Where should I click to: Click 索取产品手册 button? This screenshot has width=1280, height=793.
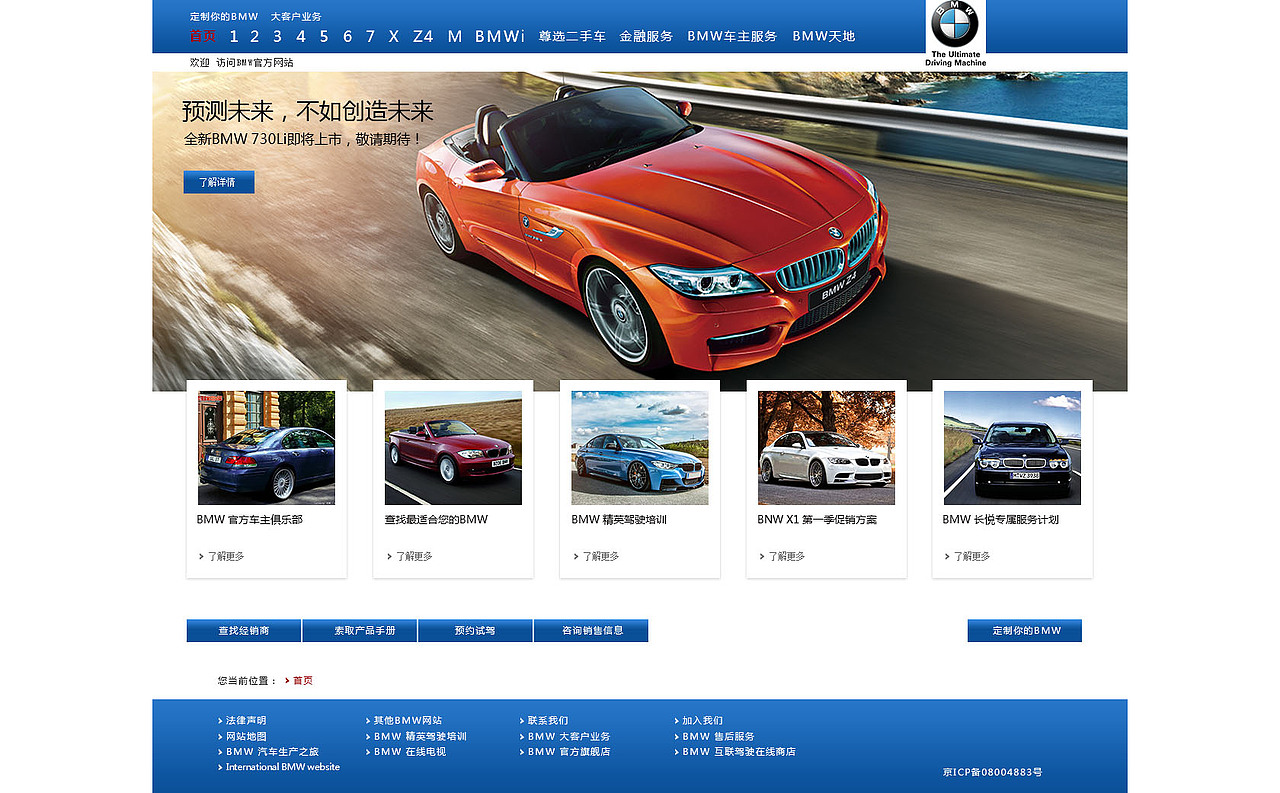click(360, 631)
